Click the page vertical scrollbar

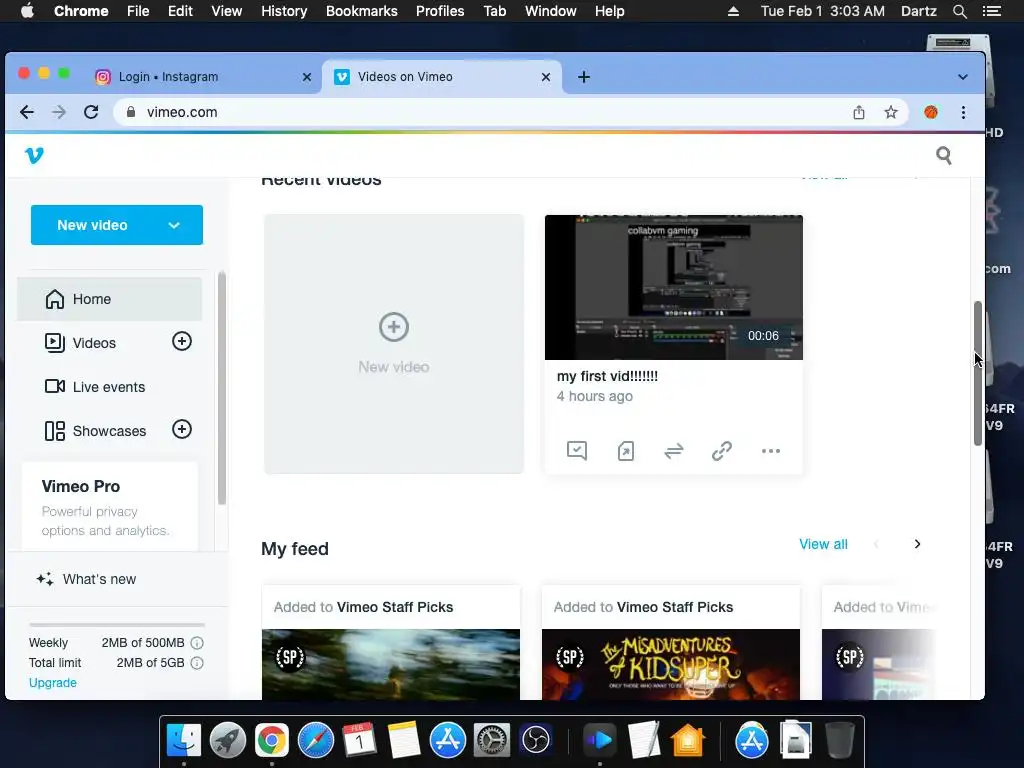(978, 374)
